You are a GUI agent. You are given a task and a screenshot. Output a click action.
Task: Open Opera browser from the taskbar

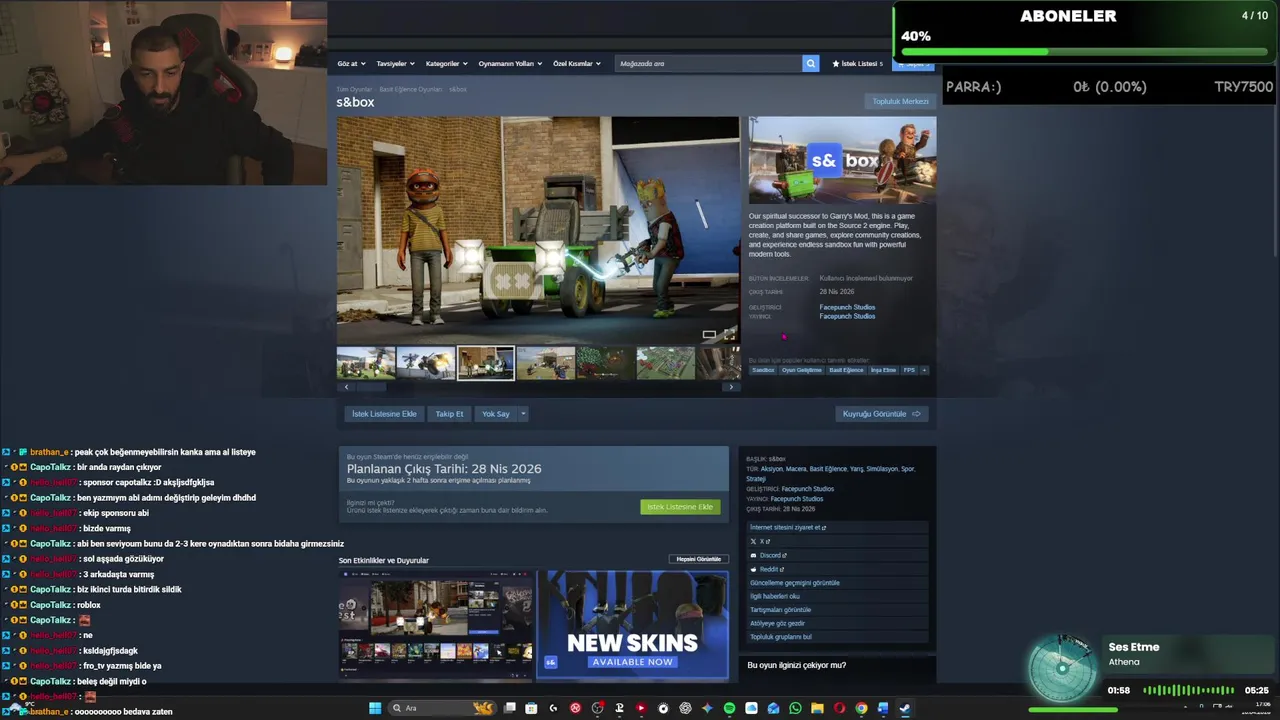click(x=839, y=708)
